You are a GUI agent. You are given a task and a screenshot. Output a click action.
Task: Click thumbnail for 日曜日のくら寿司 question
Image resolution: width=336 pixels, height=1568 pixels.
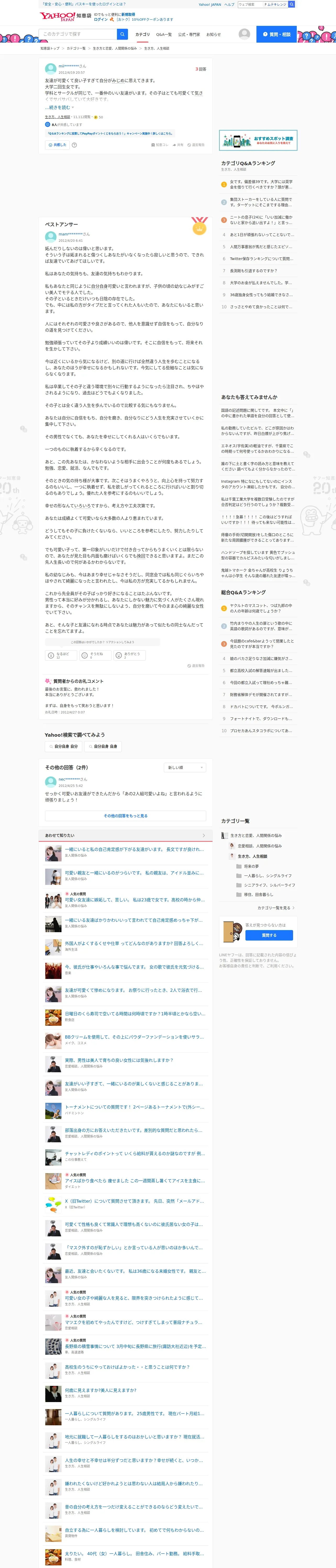pyautogui.click(x=53, y=1017)
